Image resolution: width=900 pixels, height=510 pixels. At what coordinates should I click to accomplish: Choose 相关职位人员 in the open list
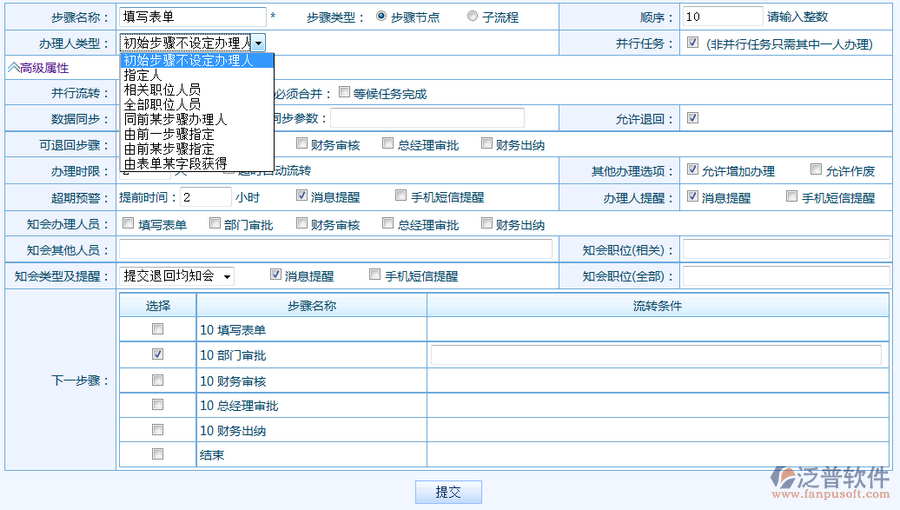click(162, 89)
